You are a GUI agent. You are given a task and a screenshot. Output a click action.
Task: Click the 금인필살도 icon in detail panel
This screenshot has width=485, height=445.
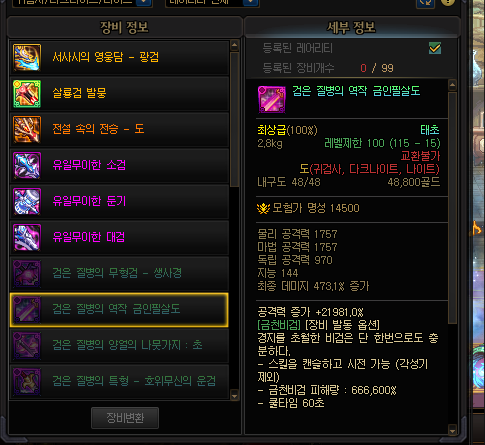(272, 99)
